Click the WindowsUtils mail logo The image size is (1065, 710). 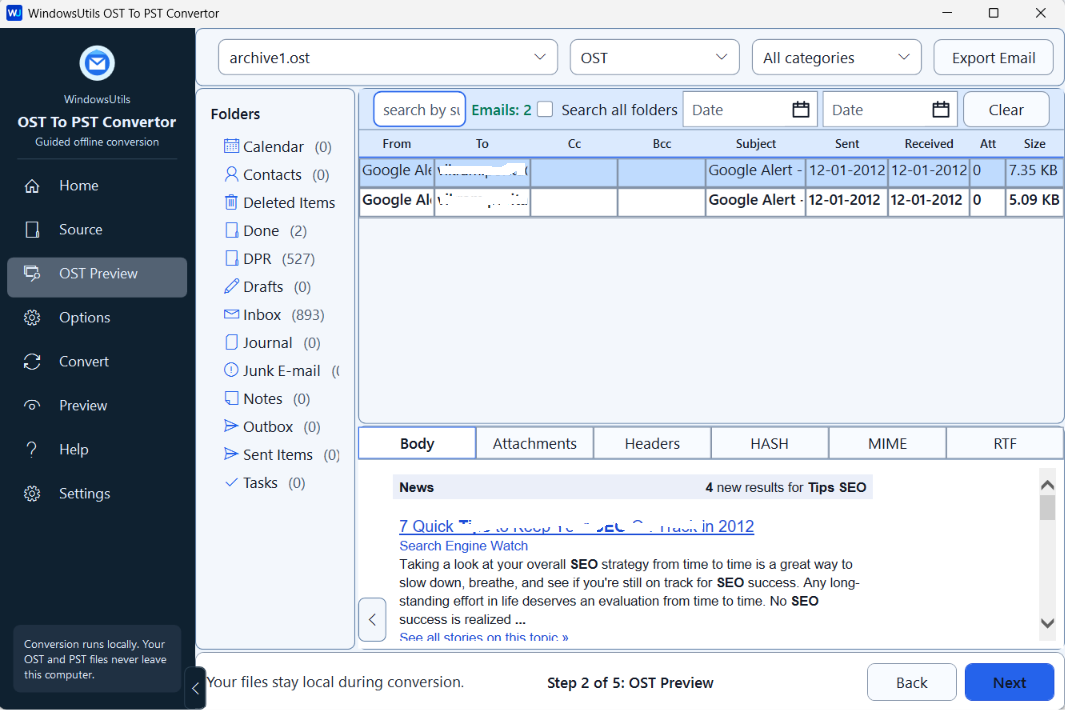coord(97,63)
